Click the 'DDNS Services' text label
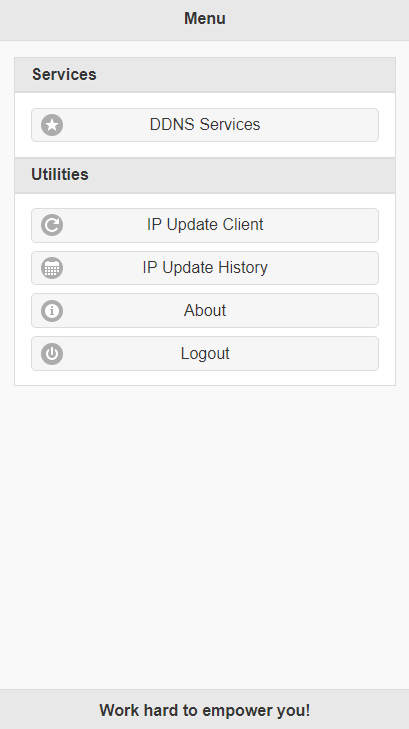The width and height of the screenshot is (409, 729). pyautogui.click(x=205, y=125)
